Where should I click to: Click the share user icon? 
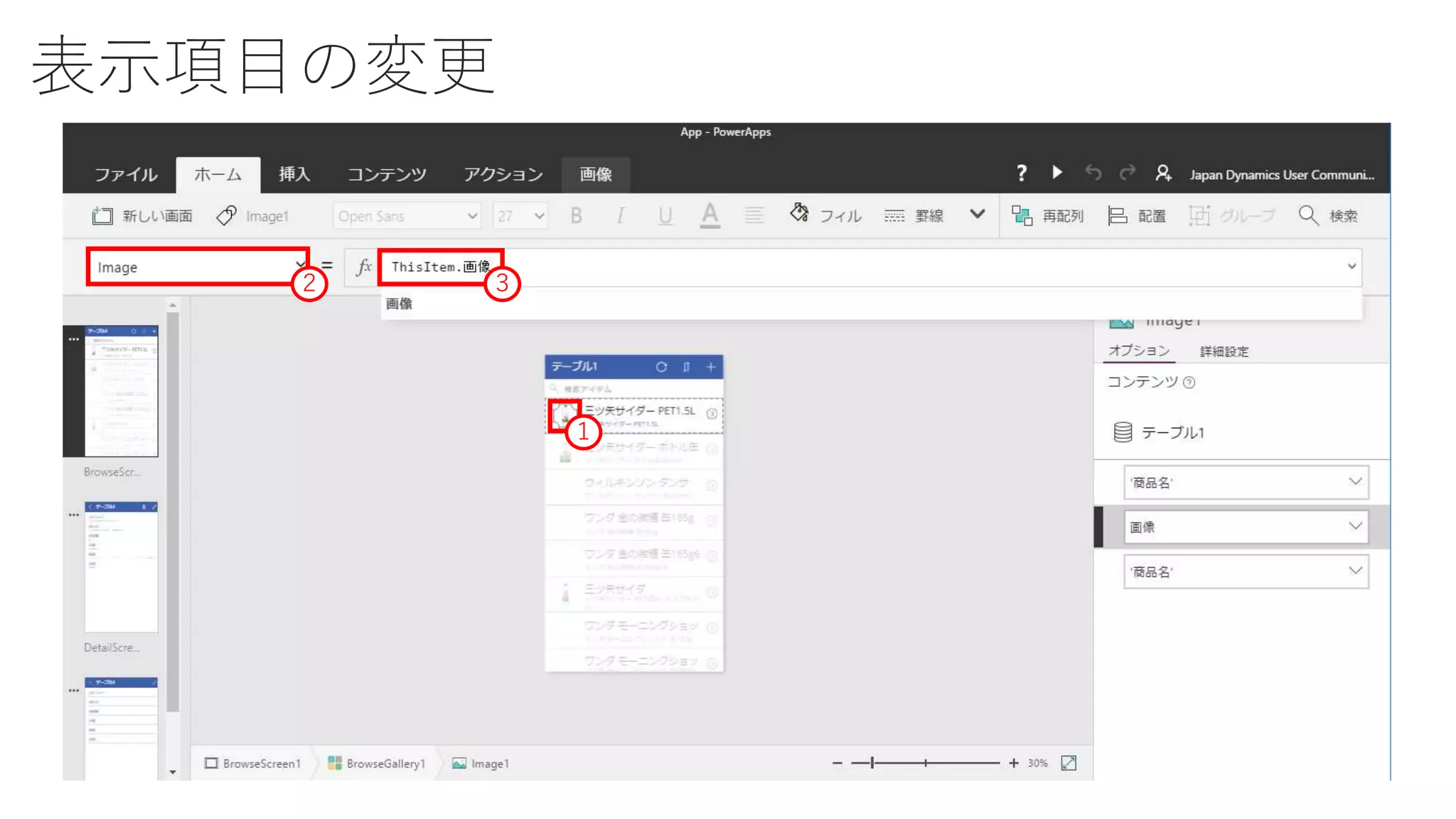tap(1163, 173)
